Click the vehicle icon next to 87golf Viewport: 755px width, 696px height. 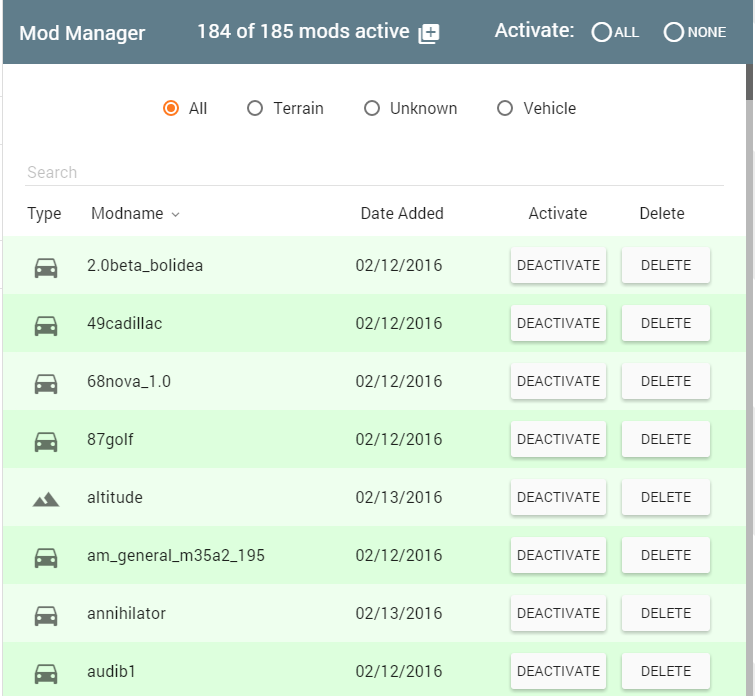tap(46, 442)
